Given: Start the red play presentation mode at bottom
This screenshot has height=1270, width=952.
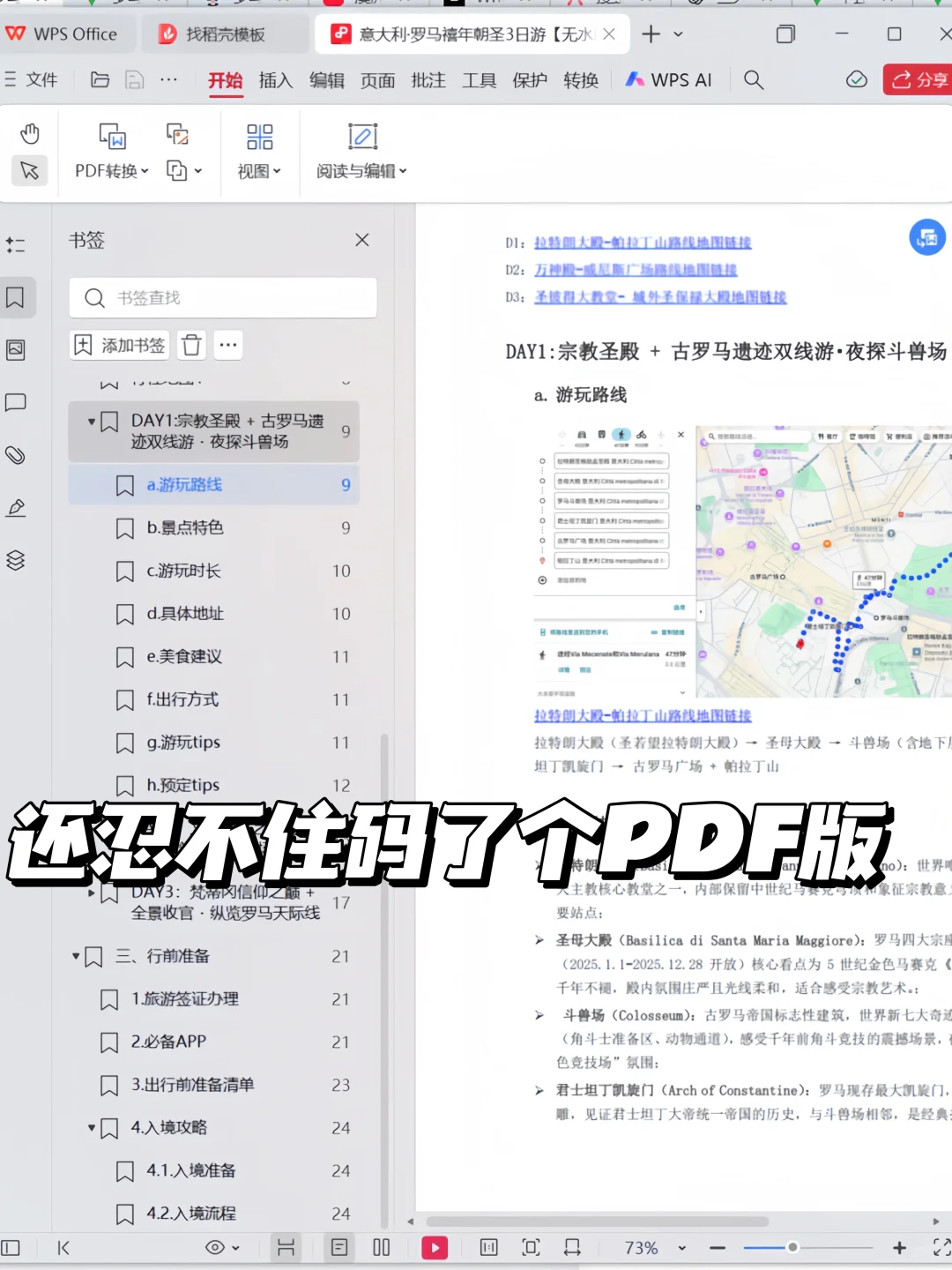Looking at the screenshot, I should (435, 1248).
